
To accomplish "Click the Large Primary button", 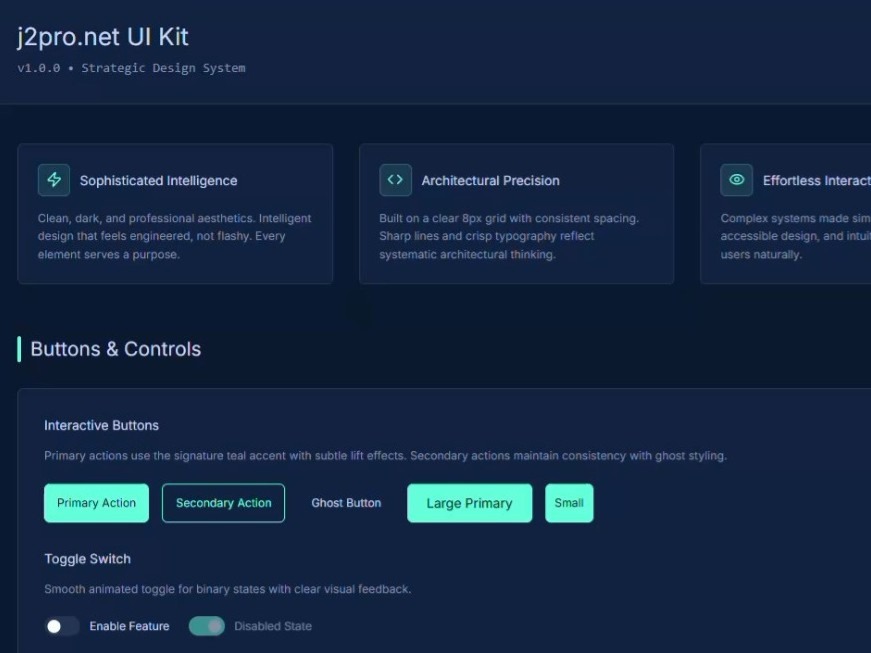I will pos(469,503).
